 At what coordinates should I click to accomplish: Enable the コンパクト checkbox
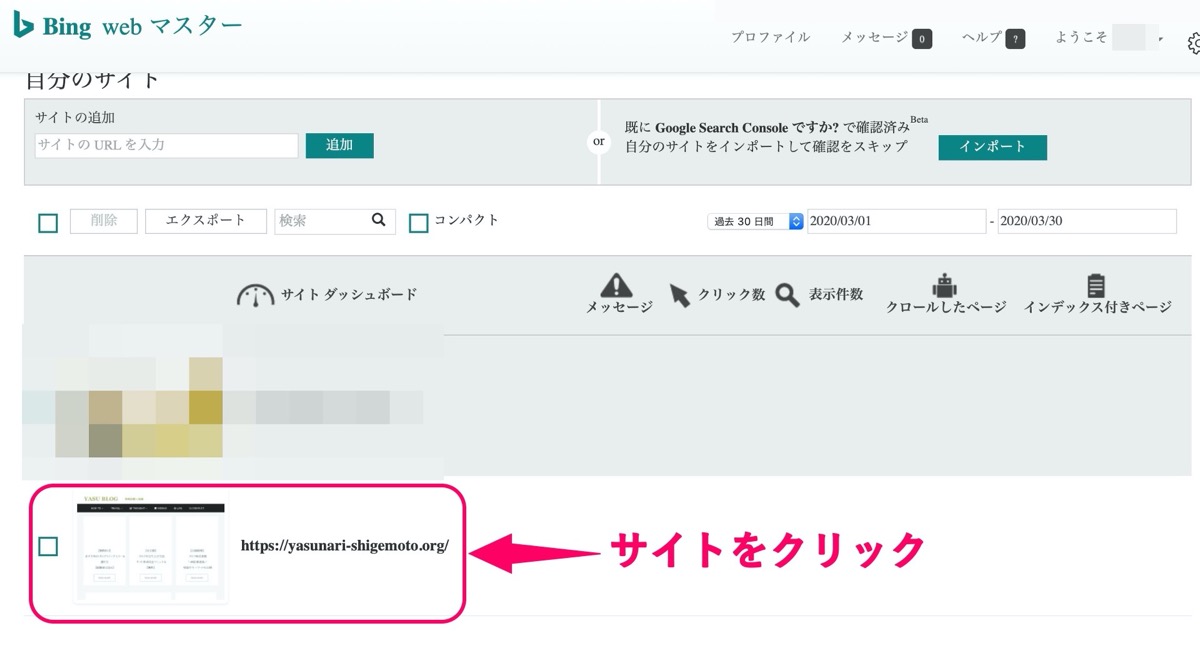coord(419,222)
